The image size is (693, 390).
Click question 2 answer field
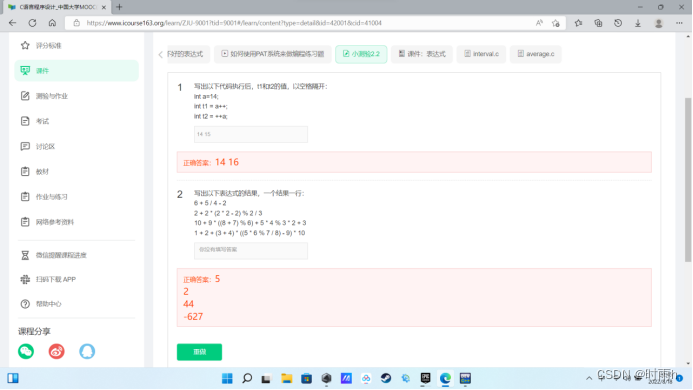pyautogui.click(x=251, y=250)
